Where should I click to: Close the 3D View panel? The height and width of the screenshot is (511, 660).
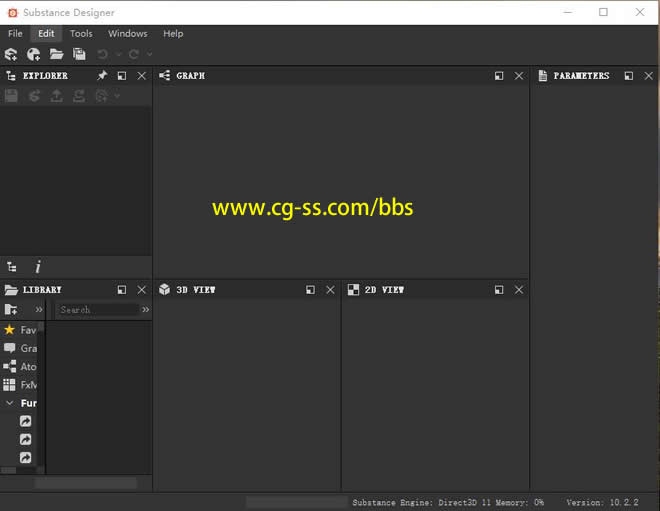pyautogui.click(x=330, y=290)
